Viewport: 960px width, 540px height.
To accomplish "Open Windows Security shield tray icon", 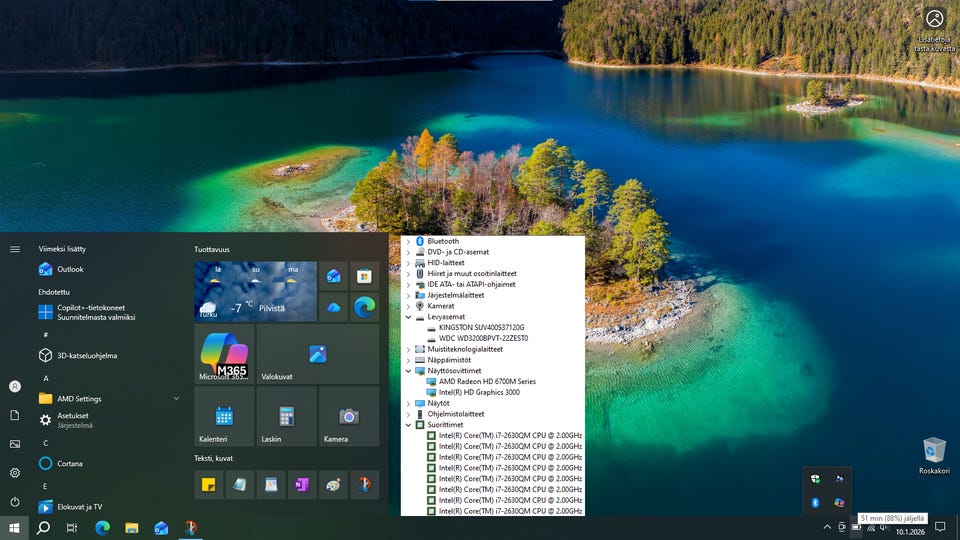I will [x=815, y=479].
